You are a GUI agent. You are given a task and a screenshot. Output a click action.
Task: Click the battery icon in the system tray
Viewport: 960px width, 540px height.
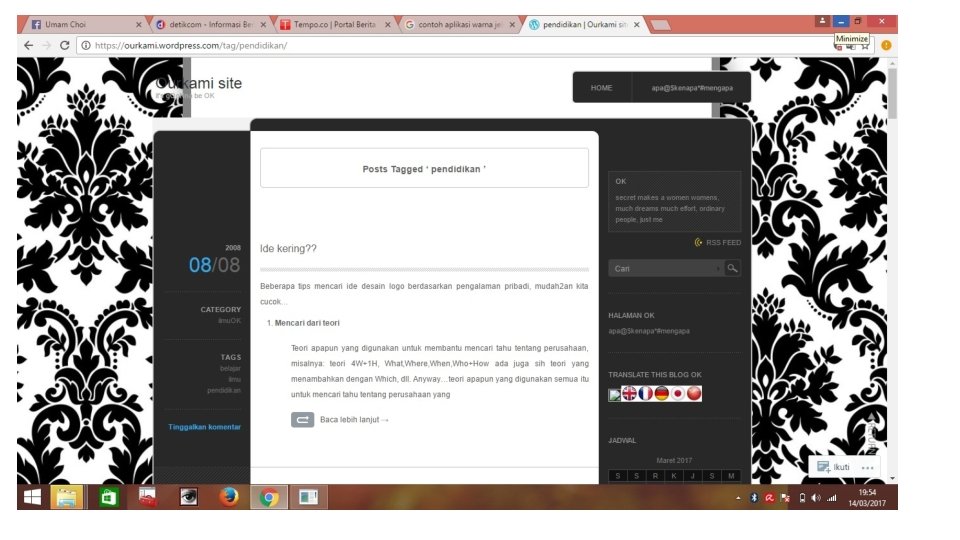802,498
